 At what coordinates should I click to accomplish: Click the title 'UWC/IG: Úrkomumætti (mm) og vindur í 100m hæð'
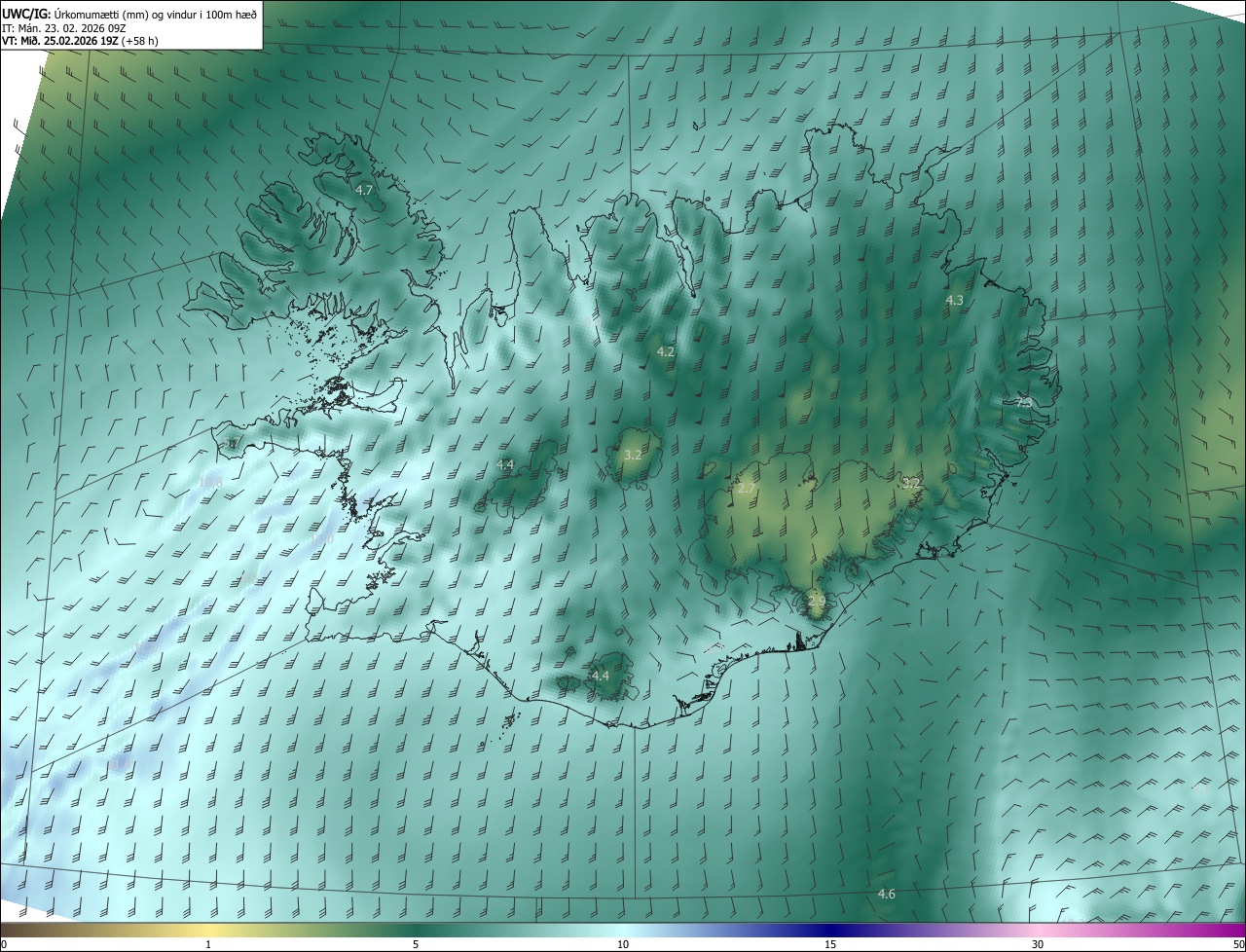129,14
